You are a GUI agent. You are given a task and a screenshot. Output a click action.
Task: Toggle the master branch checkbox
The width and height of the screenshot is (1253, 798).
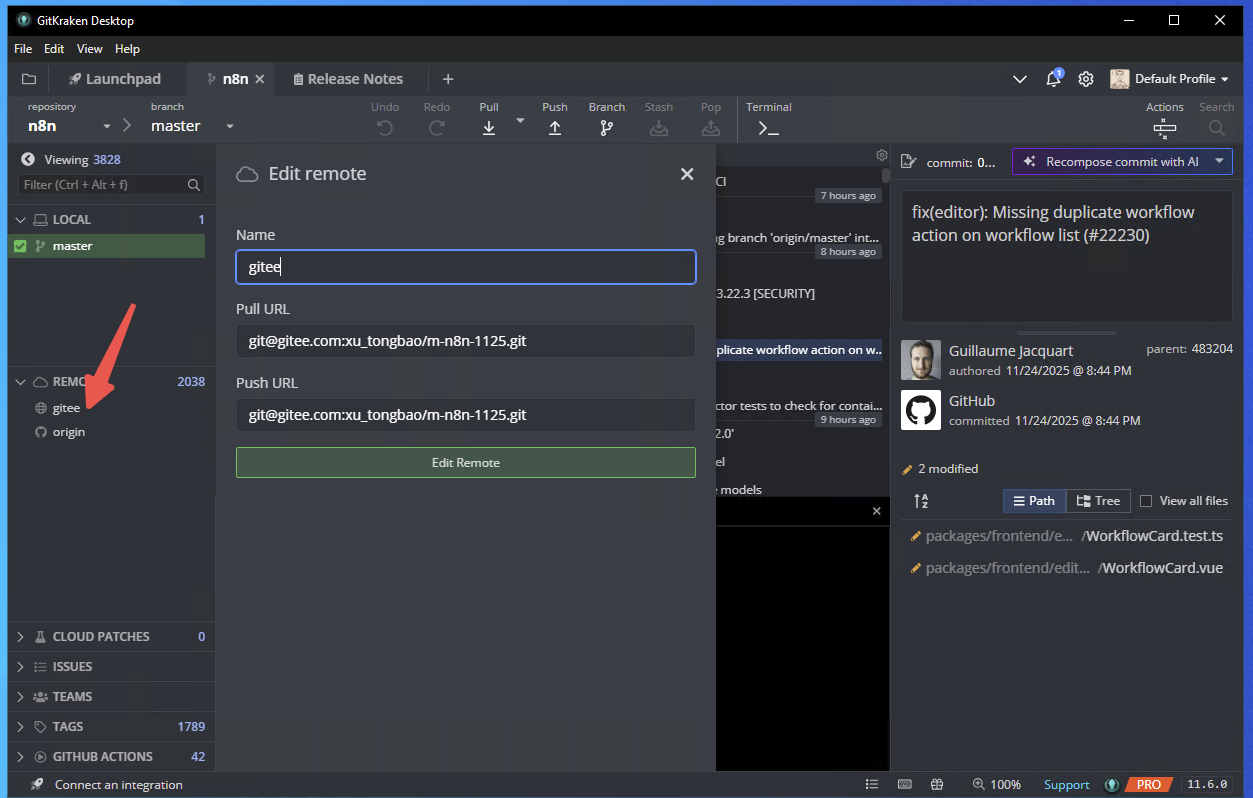[x=20, y=246]
